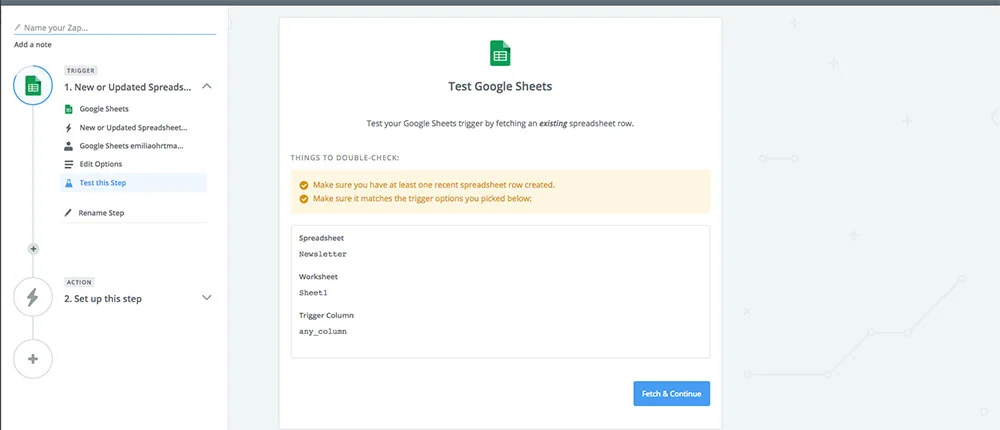Select Test this Step

133,183
